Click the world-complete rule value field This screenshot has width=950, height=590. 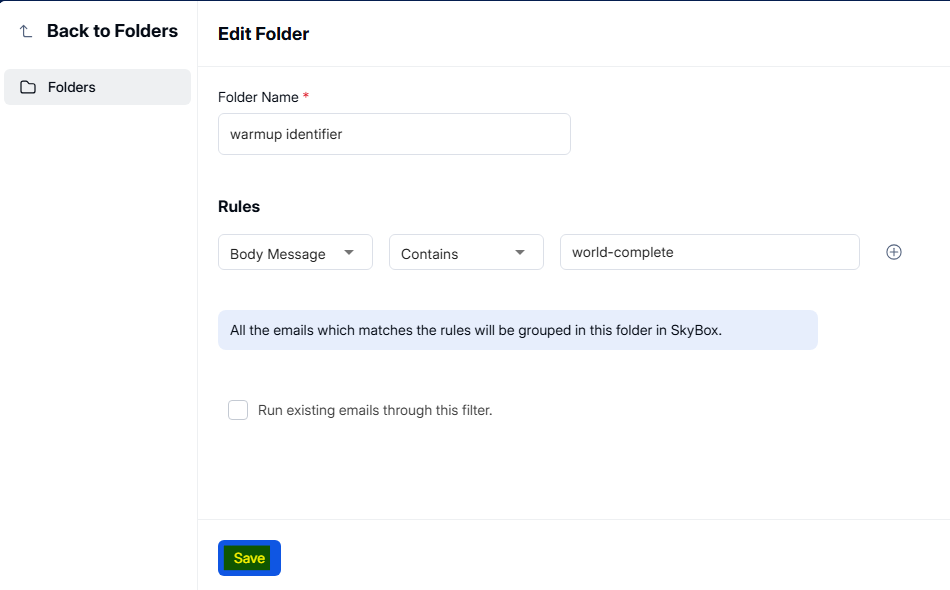[x=709, y=252]
